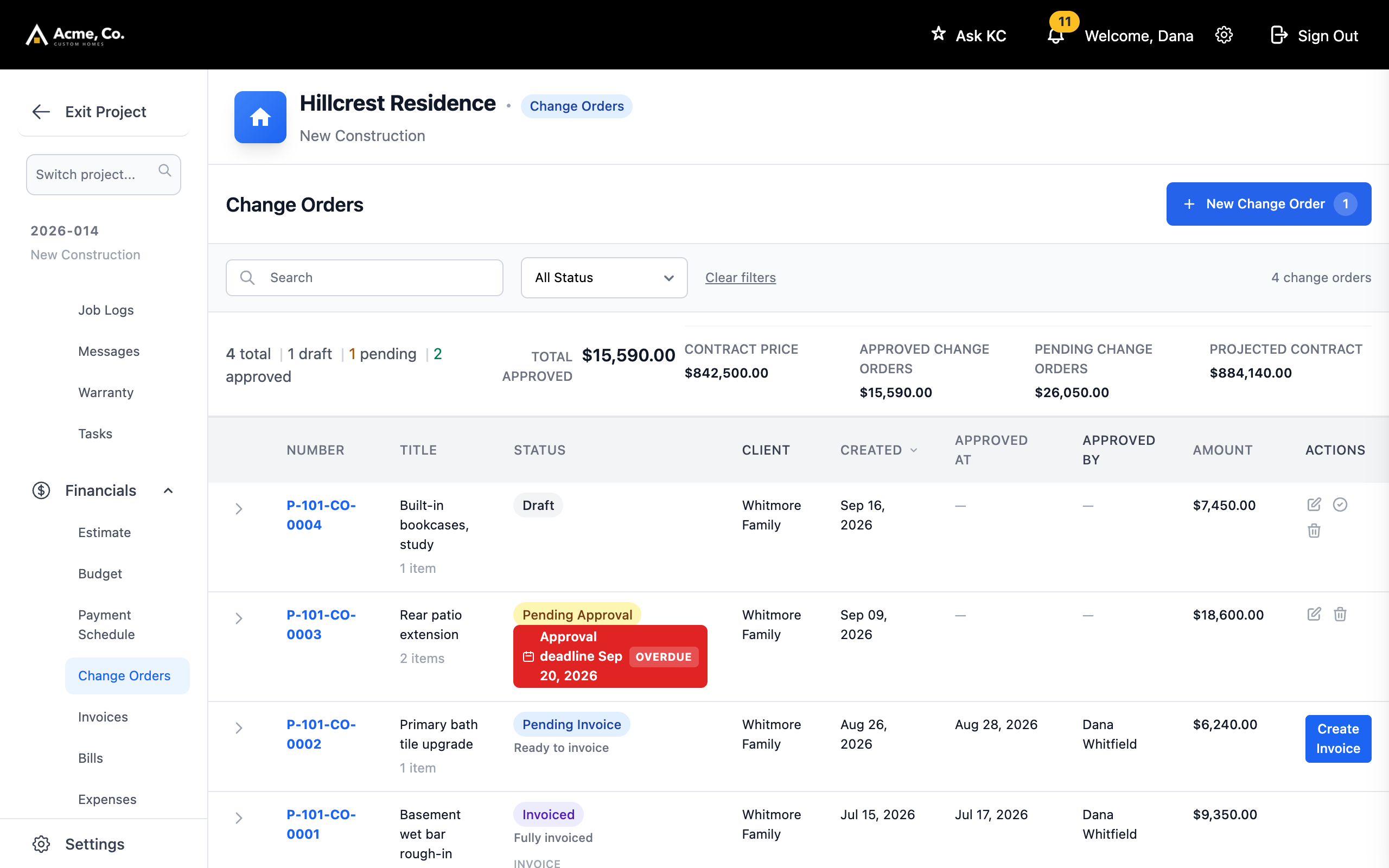Click the blue Hillcrest Residence home icon
Viewport: 1389px width, 868px height.
click(260, 117)
